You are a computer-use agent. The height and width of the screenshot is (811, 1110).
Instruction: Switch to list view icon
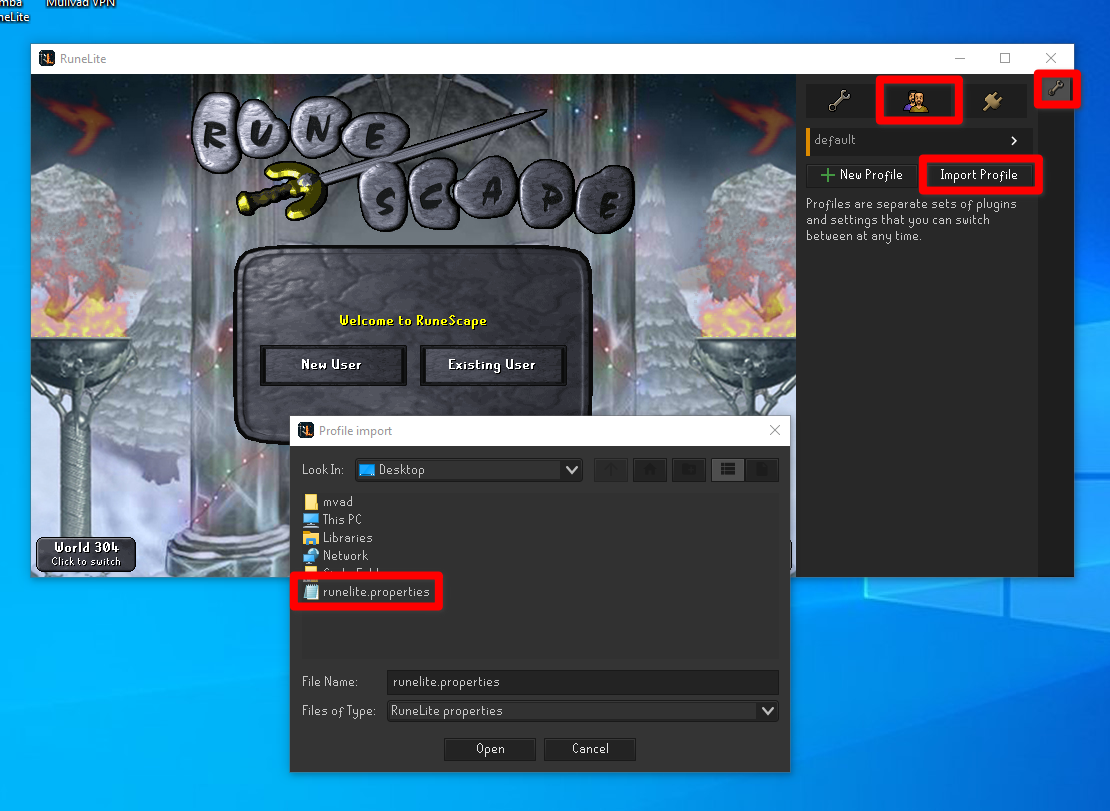pos(728,470)
